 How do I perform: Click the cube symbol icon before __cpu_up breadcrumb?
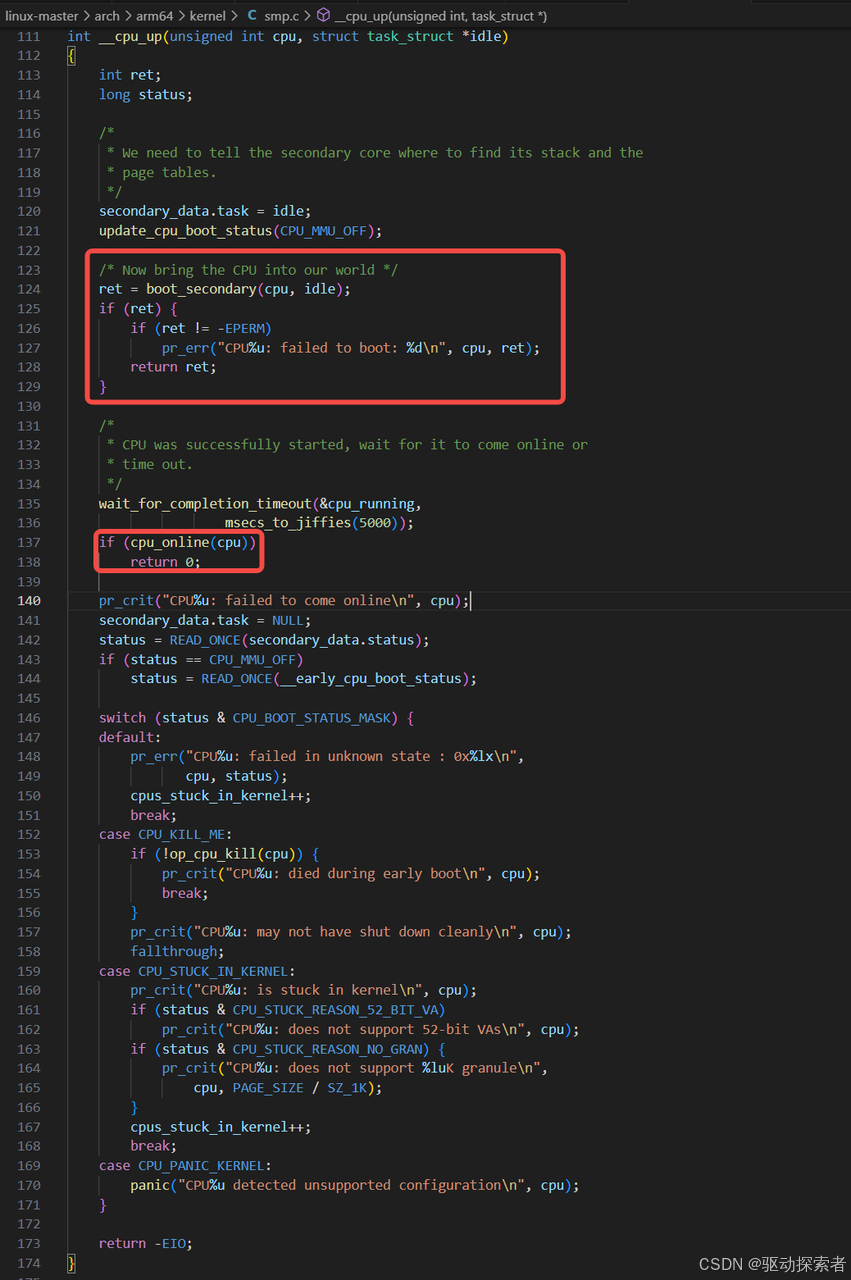[323, 16]
